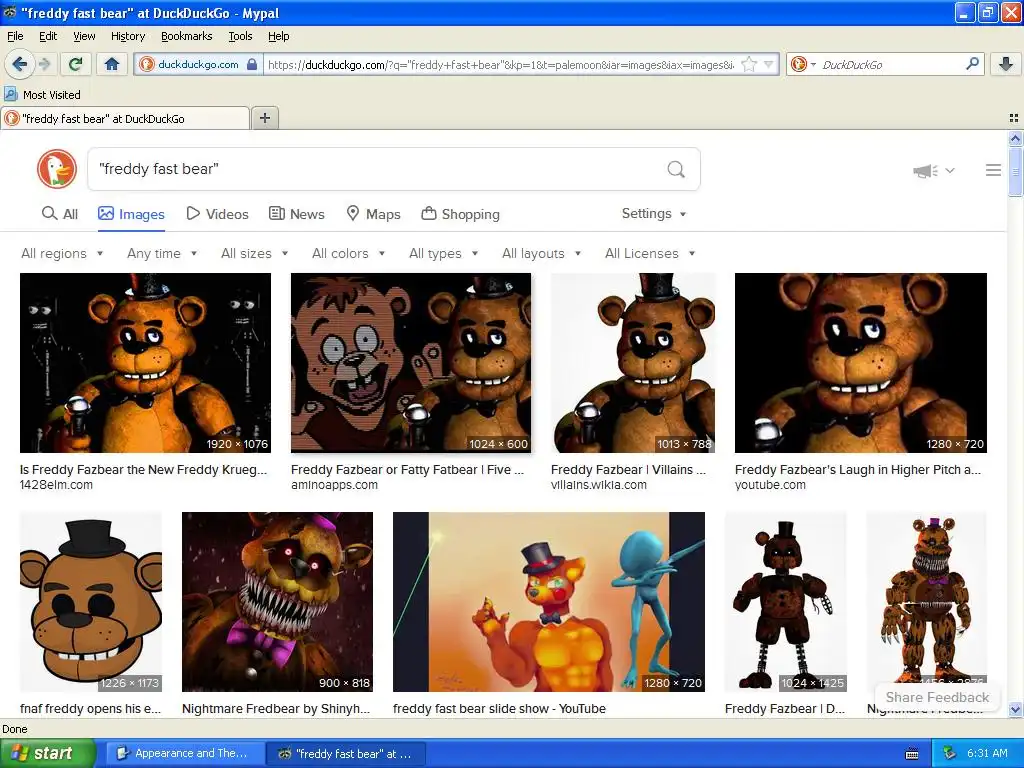
Task: Open the 1013 × 788 Villains wiki image
Action: click(x=633, y=363)
